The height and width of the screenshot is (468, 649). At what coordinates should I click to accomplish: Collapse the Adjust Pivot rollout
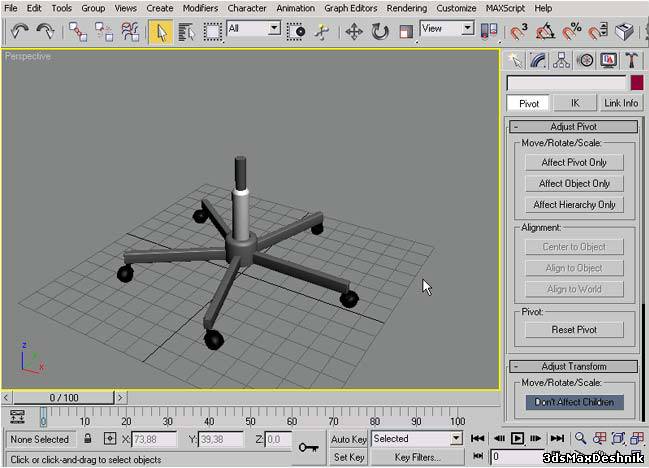pos(573,127)
